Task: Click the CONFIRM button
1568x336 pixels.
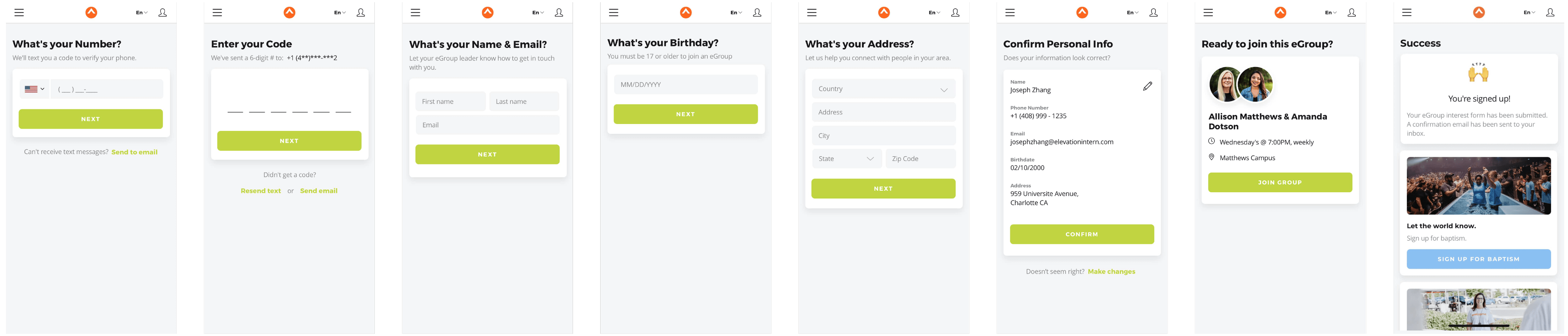Action: 1081,234
